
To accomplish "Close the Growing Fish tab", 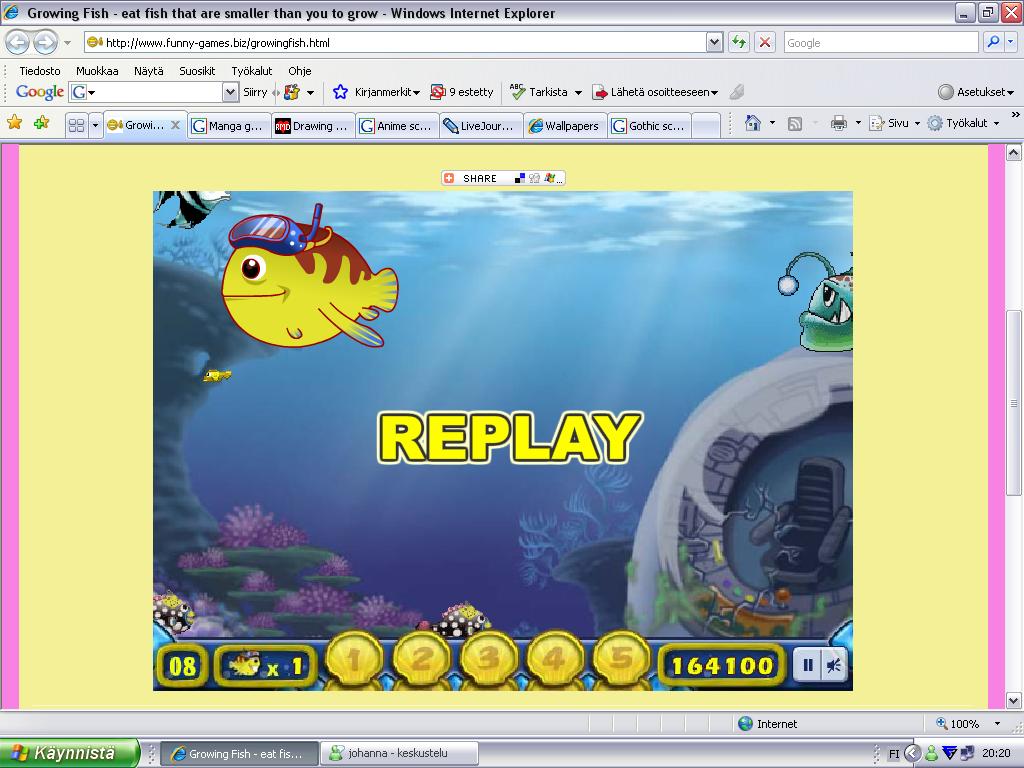I will coord(175,125).
